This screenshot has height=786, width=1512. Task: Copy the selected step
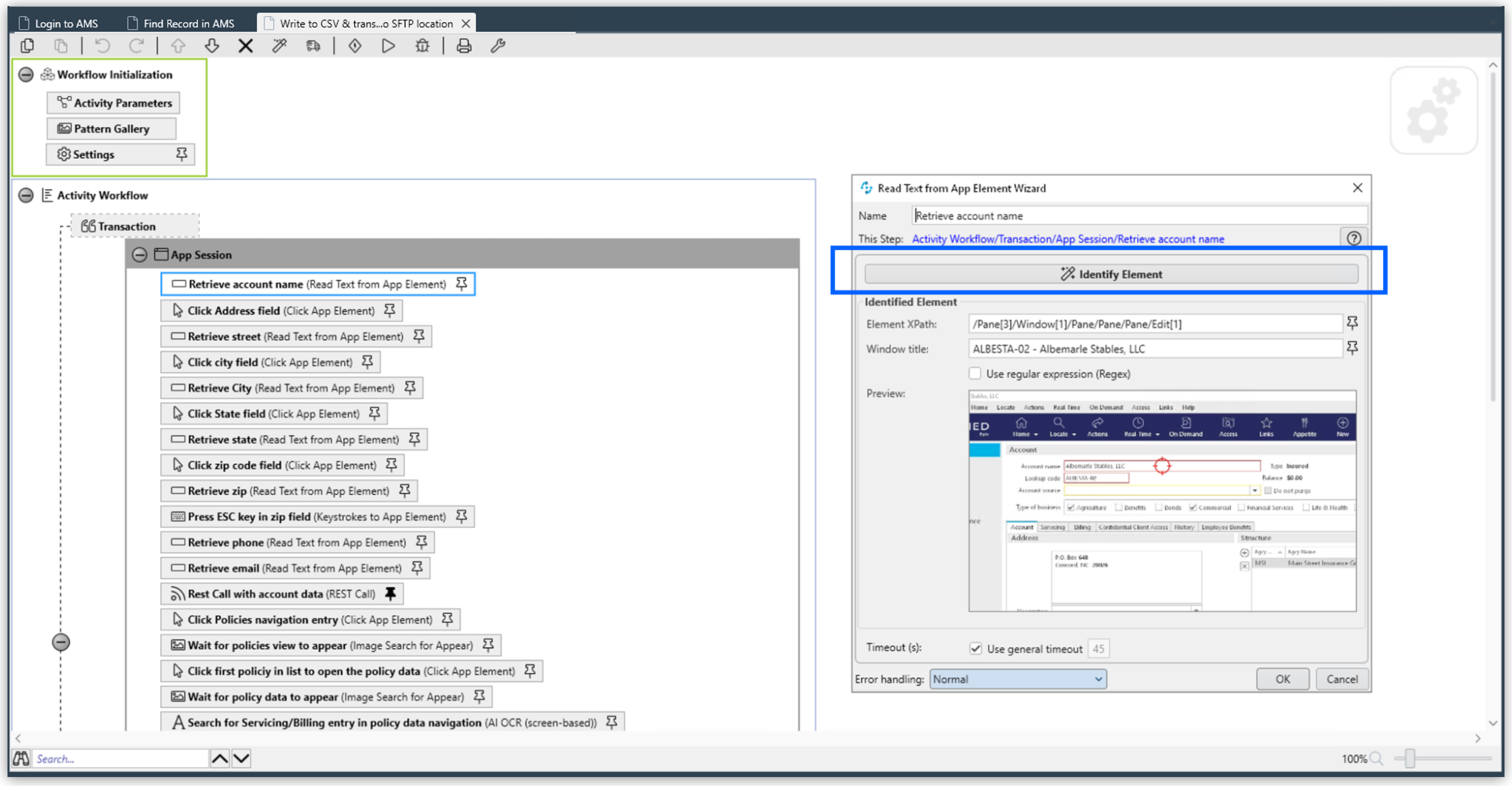(27, 46)
